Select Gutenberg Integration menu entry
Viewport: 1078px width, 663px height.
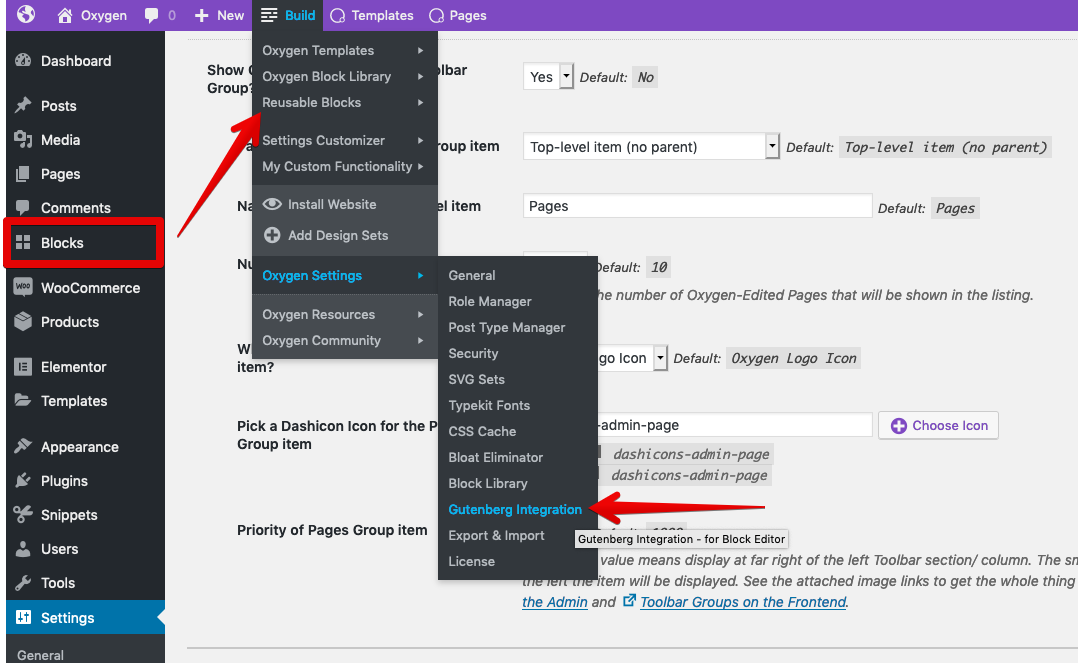tap(515, 510)
